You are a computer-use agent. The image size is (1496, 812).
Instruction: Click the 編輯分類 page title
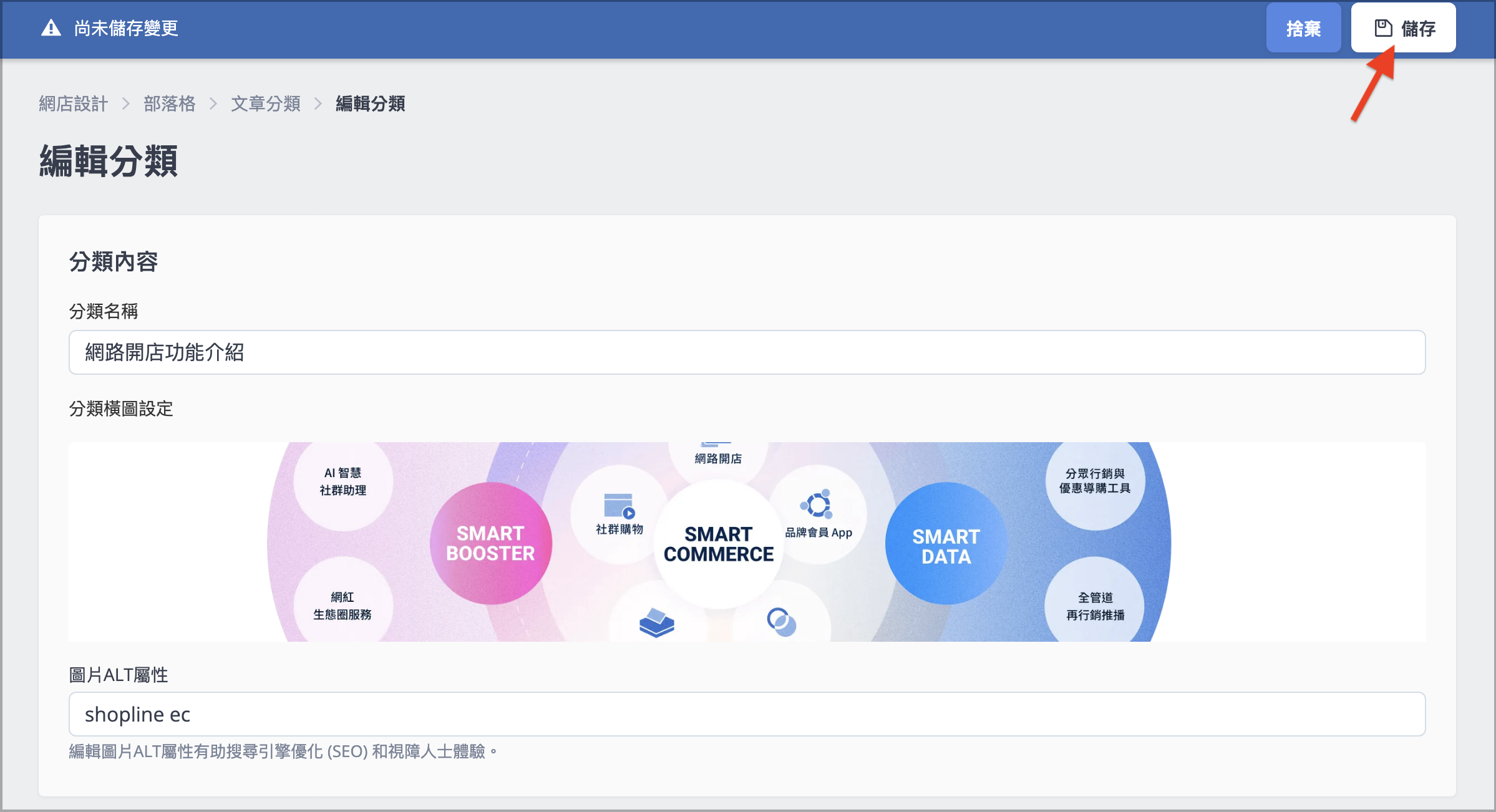pyautogui.click(x=109, y=161)
